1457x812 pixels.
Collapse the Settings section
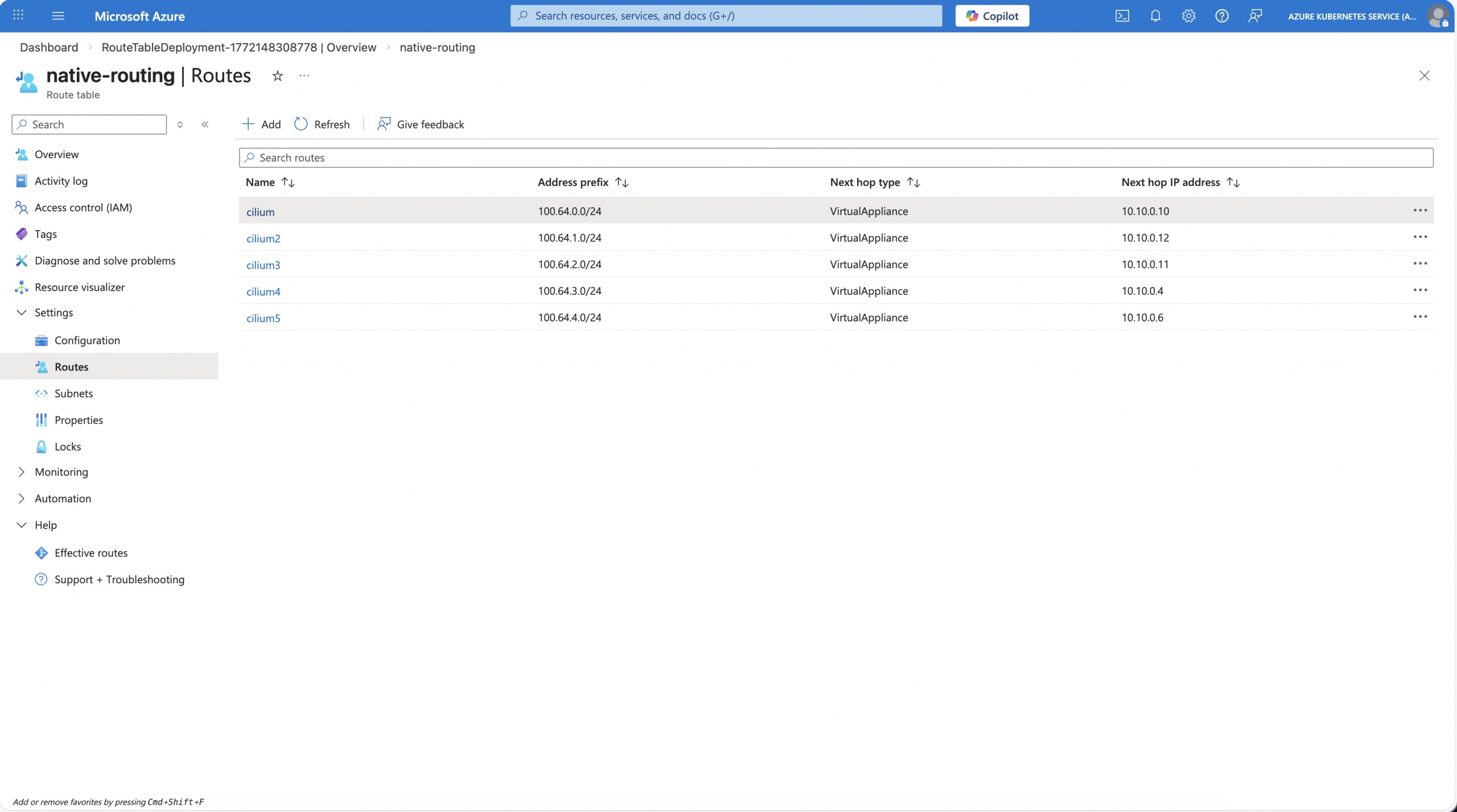pyautogui.click(x=22, y=312)
